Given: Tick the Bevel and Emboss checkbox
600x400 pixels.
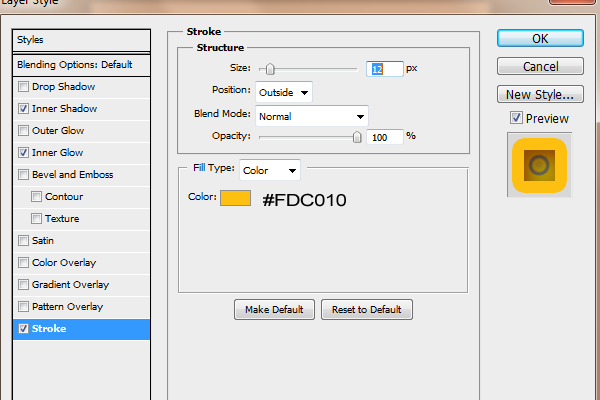Looking at the screenshot, I should (23, 175).
